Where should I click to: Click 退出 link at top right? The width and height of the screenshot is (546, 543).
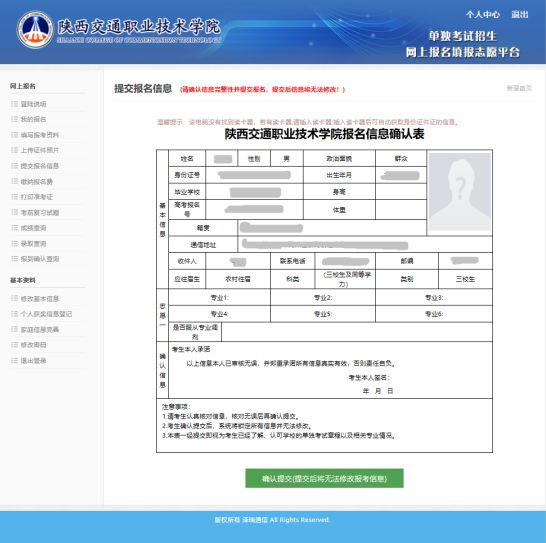pos(520,15)
